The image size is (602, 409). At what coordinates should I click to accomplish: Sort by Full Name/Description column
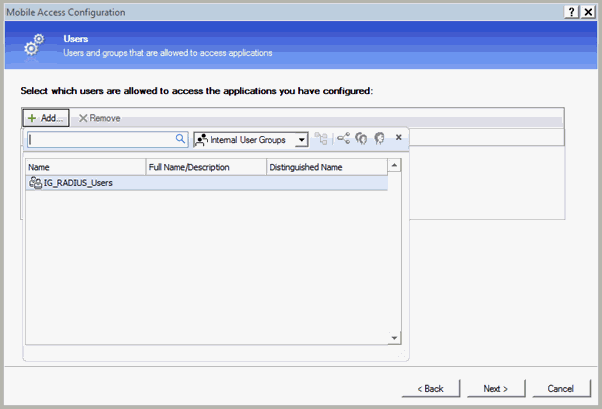click(205, 167)
